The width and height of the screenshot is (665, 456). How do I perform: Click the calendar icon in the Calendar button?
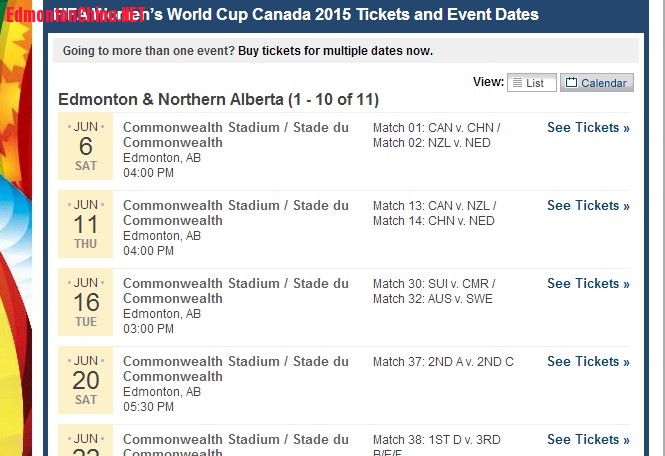572,83
